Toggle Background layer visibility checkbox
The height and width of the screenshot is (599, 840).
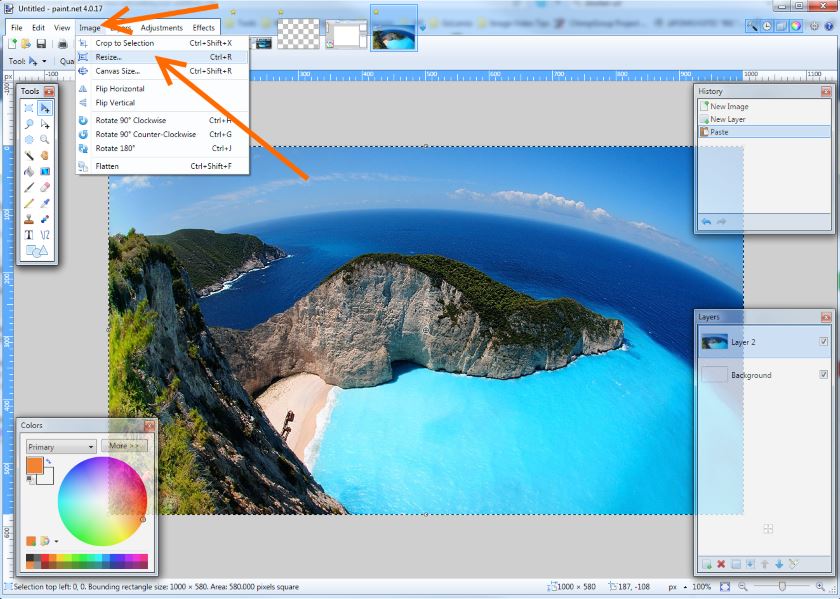coord(823,375)
